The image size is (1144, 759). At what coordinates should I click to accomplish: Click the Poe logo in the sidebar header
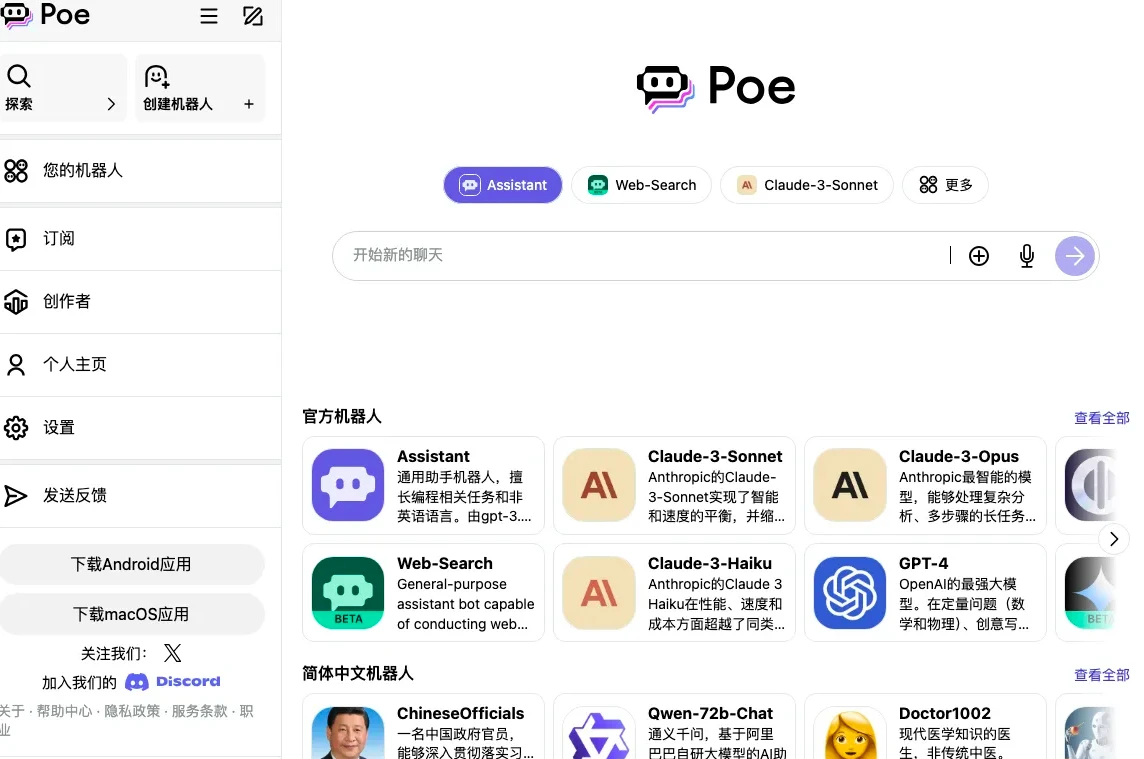point(45,15)
